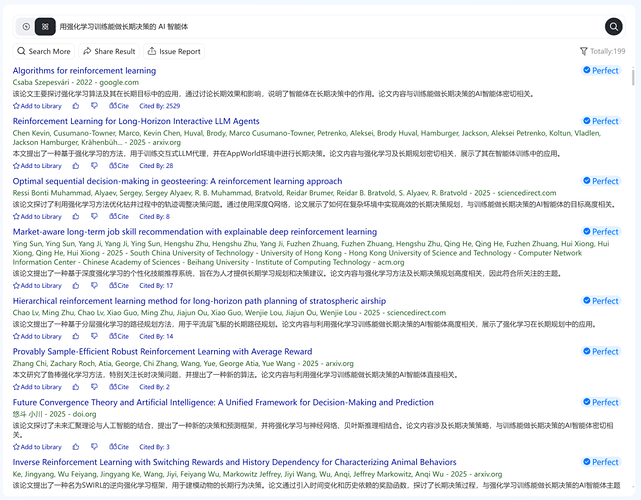Open 'Algorithms for reinforcement learning' paper link
The image size is (641, 500).
(84, 70)
